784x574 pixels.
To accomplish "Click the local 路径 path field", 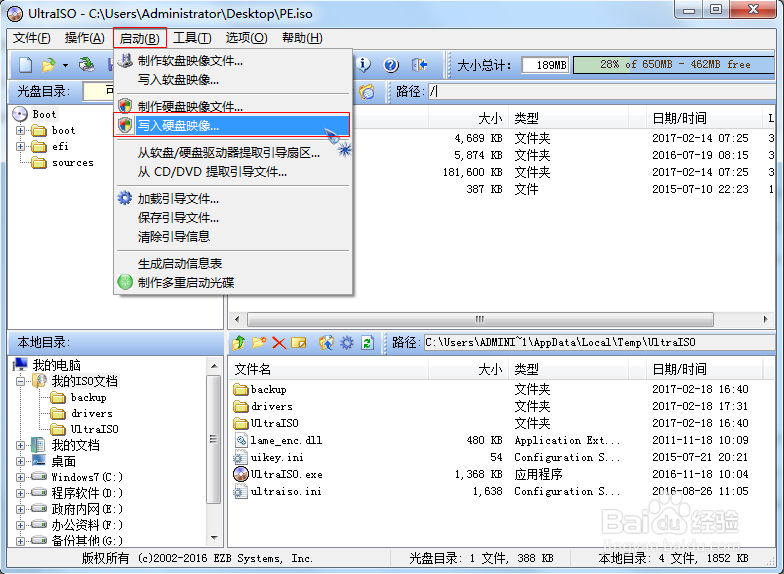I will (x=599, y=342).
